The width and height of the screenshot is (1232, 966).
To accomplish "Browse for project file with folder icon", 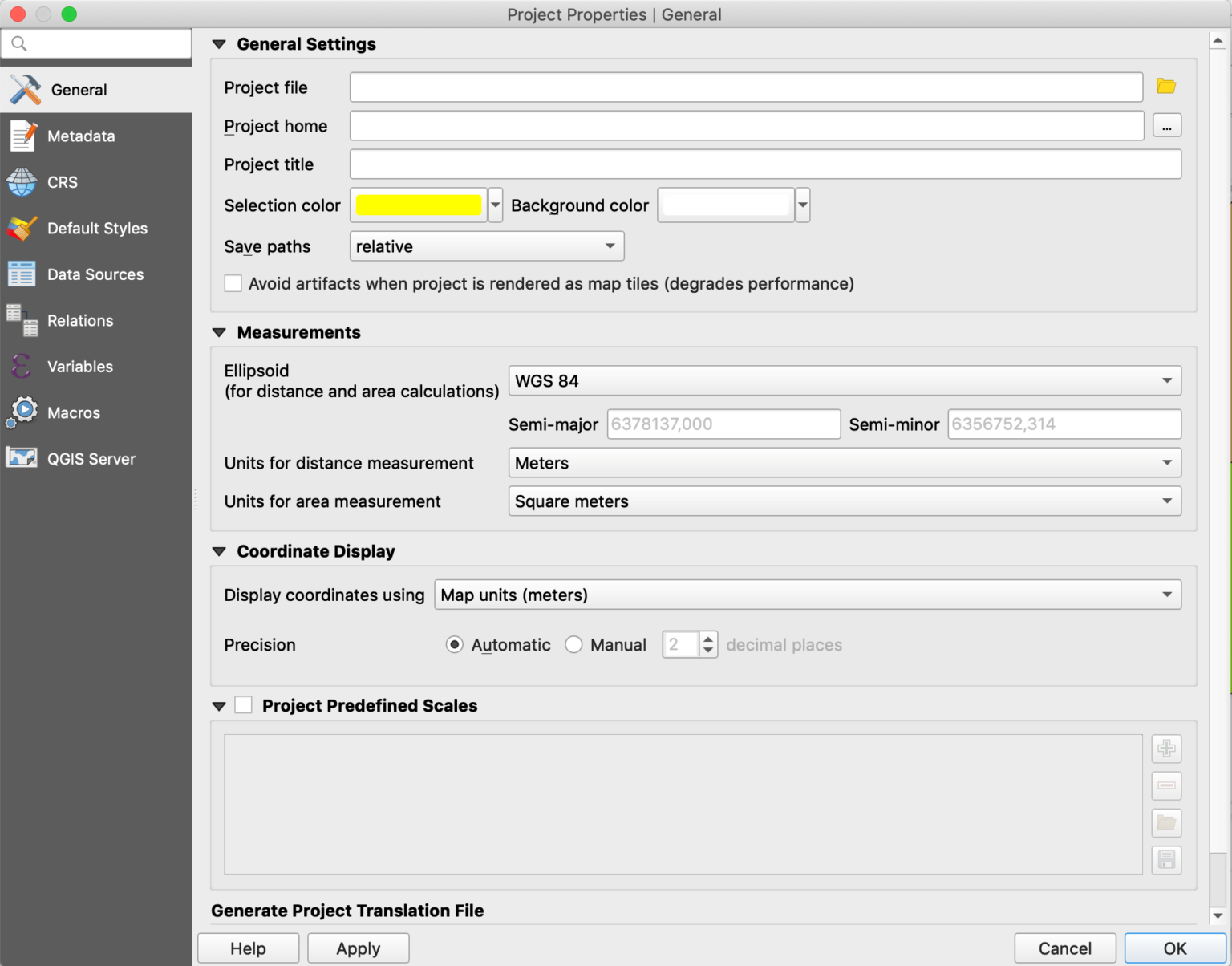I will (x=1166, y=86).
